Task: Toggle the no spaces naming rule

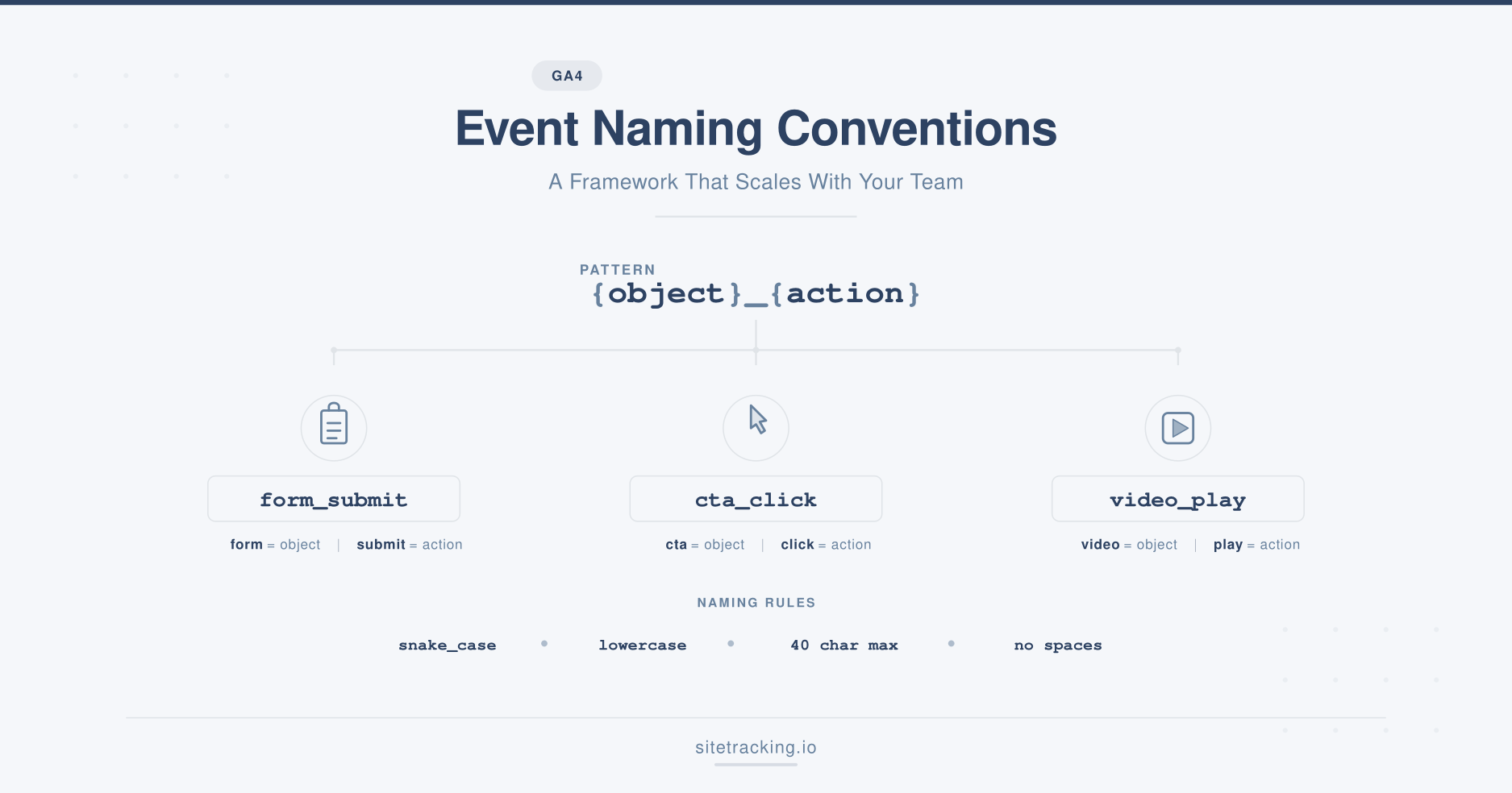Action: [x=1057, y=645]
